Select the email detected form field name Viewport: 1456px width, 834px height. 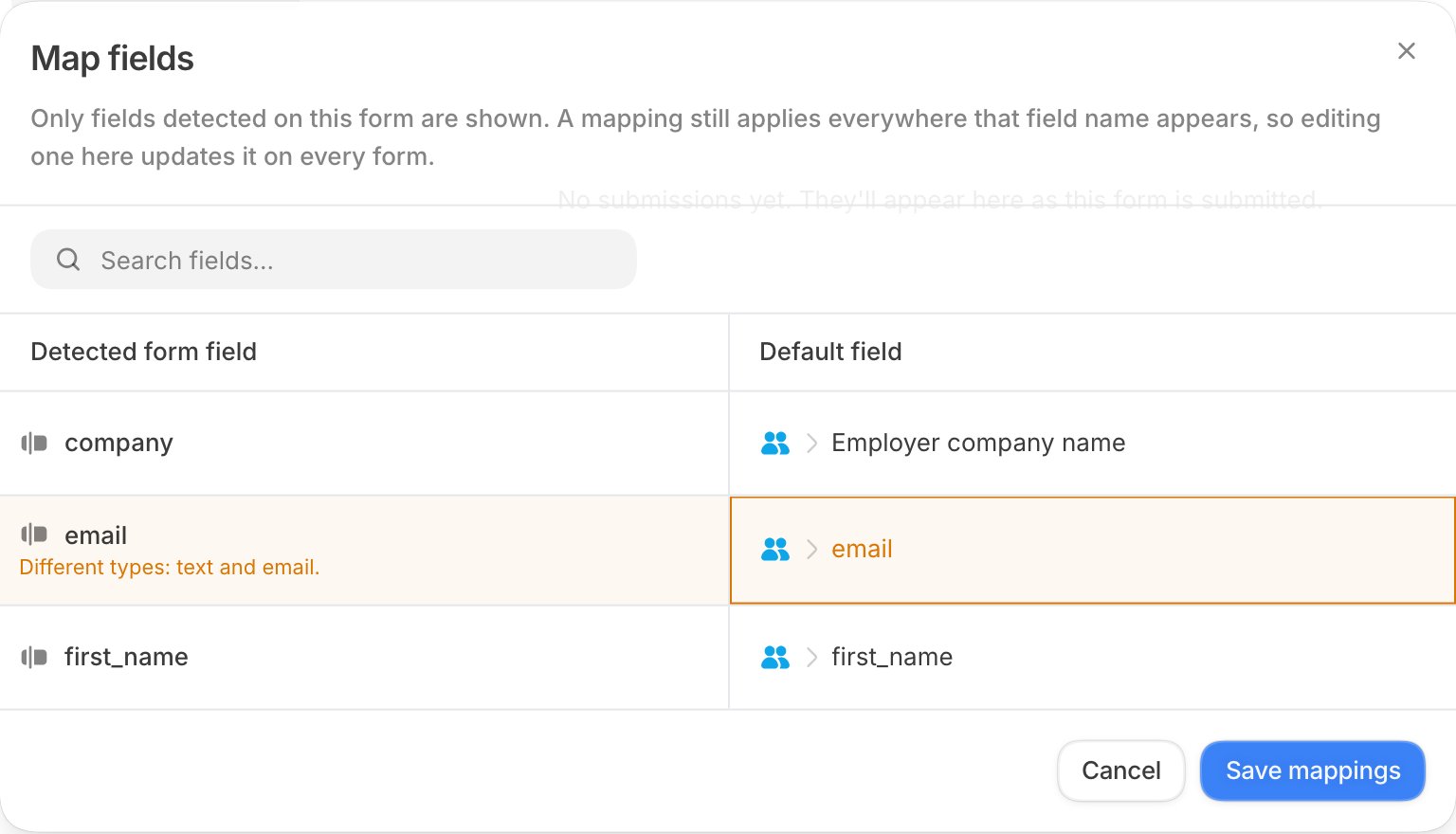click(96, 535)
